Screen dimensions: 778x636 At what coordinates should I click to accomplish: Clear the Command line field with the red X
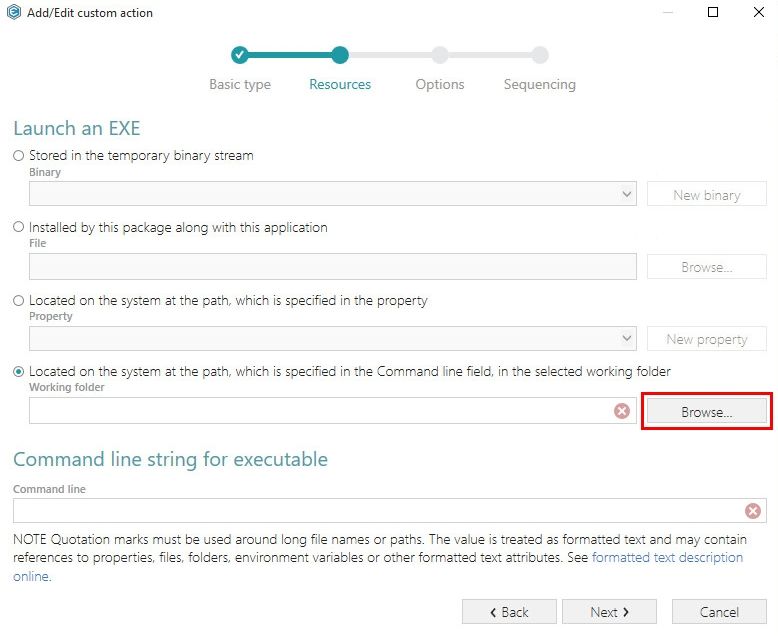[x=753, y=511]
